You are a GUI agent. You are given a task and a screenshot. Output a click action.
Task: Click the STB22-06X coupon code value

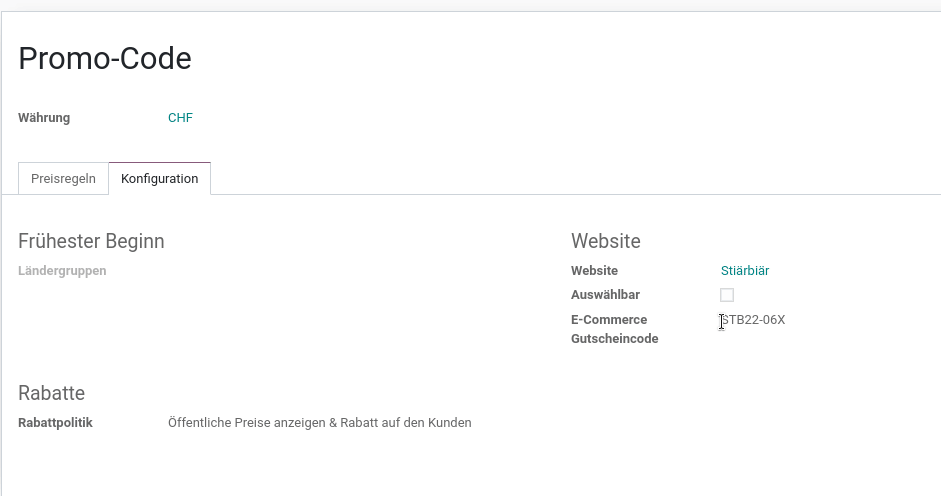753,320
